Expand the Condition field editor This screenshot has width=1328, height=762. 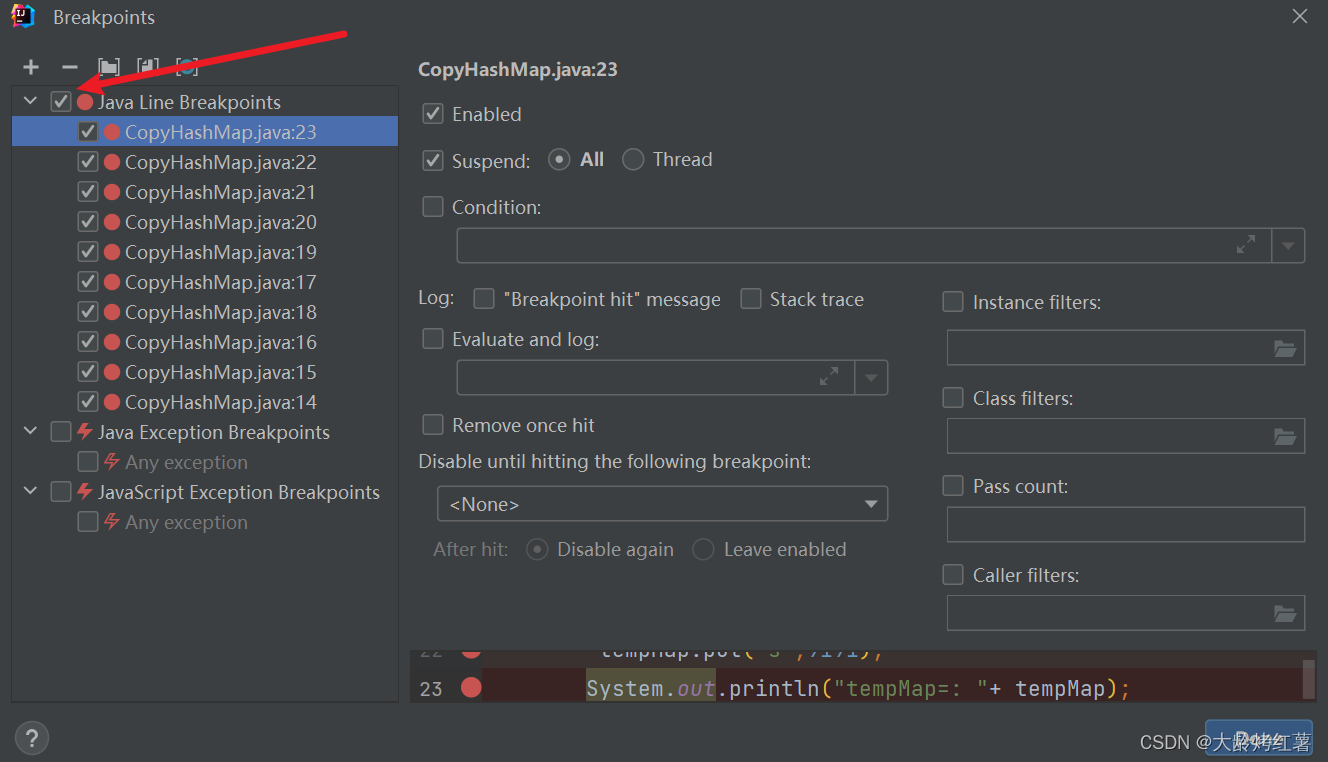[x=1246, y=244]
